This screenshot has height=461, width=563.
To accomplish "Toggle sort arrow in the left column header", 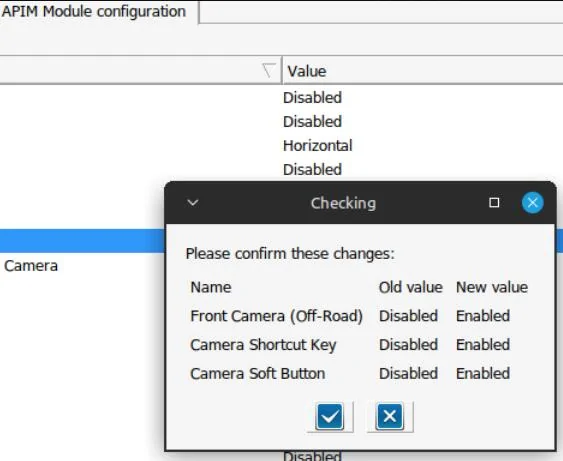I will tap(269, 70).
